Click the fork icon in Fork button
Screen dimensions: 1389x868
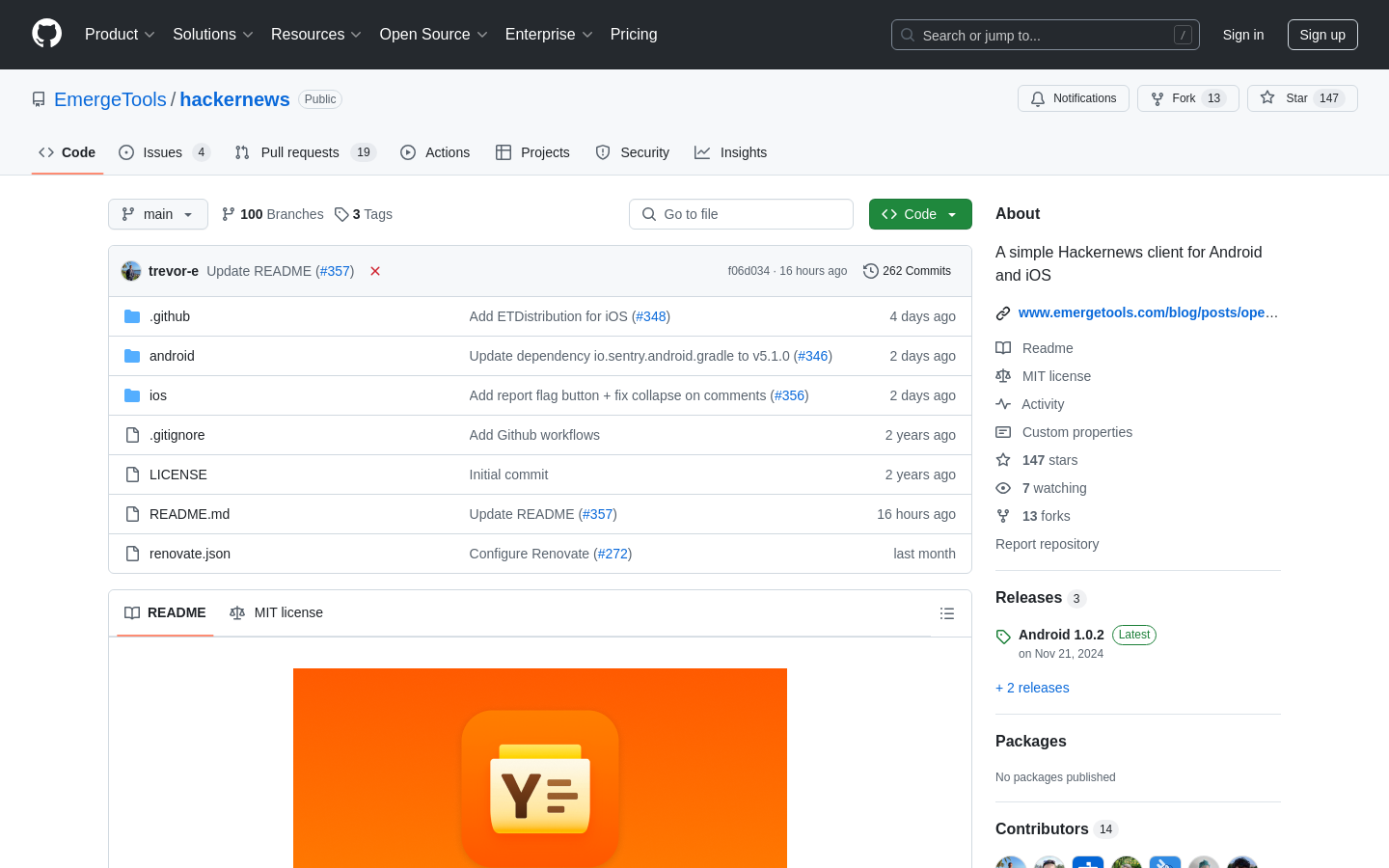tap(1157, 98)
